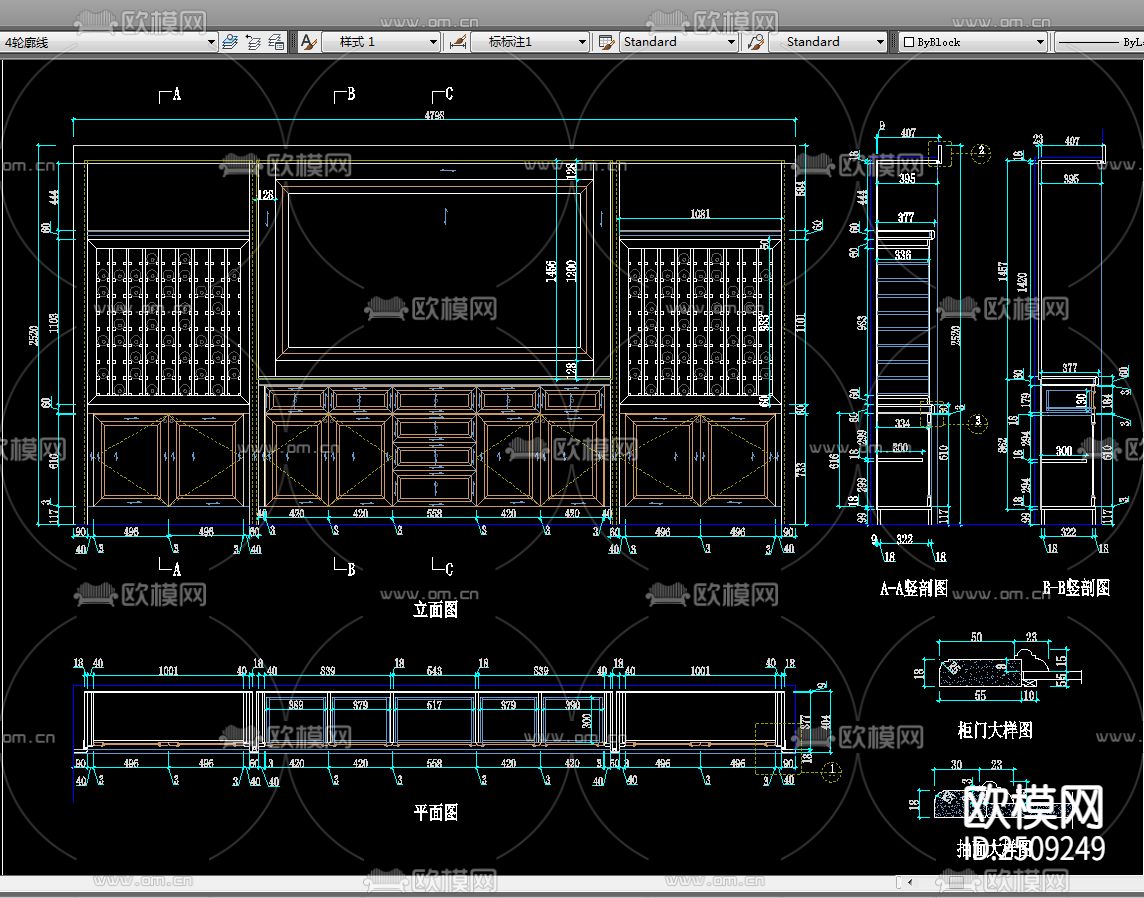Click the Make Object's Layer Current icon
1144x898 pixels.
[230, 42]
